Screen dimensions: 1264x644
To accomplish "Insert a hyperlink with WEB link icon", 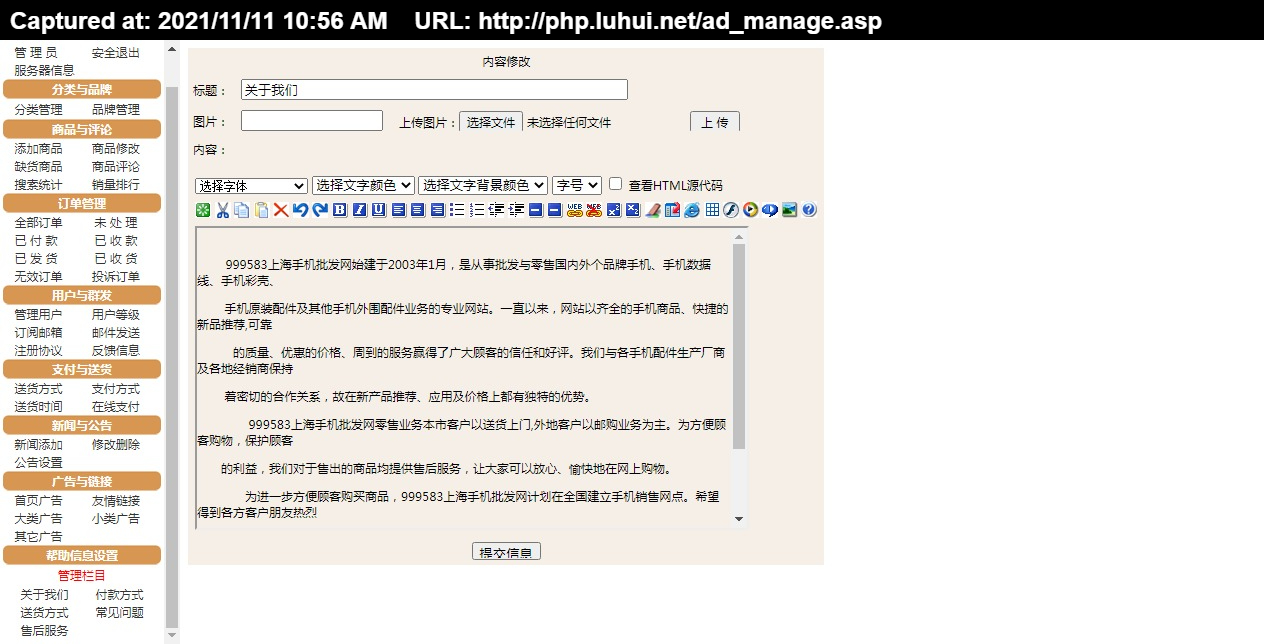I will pos(575,210).
